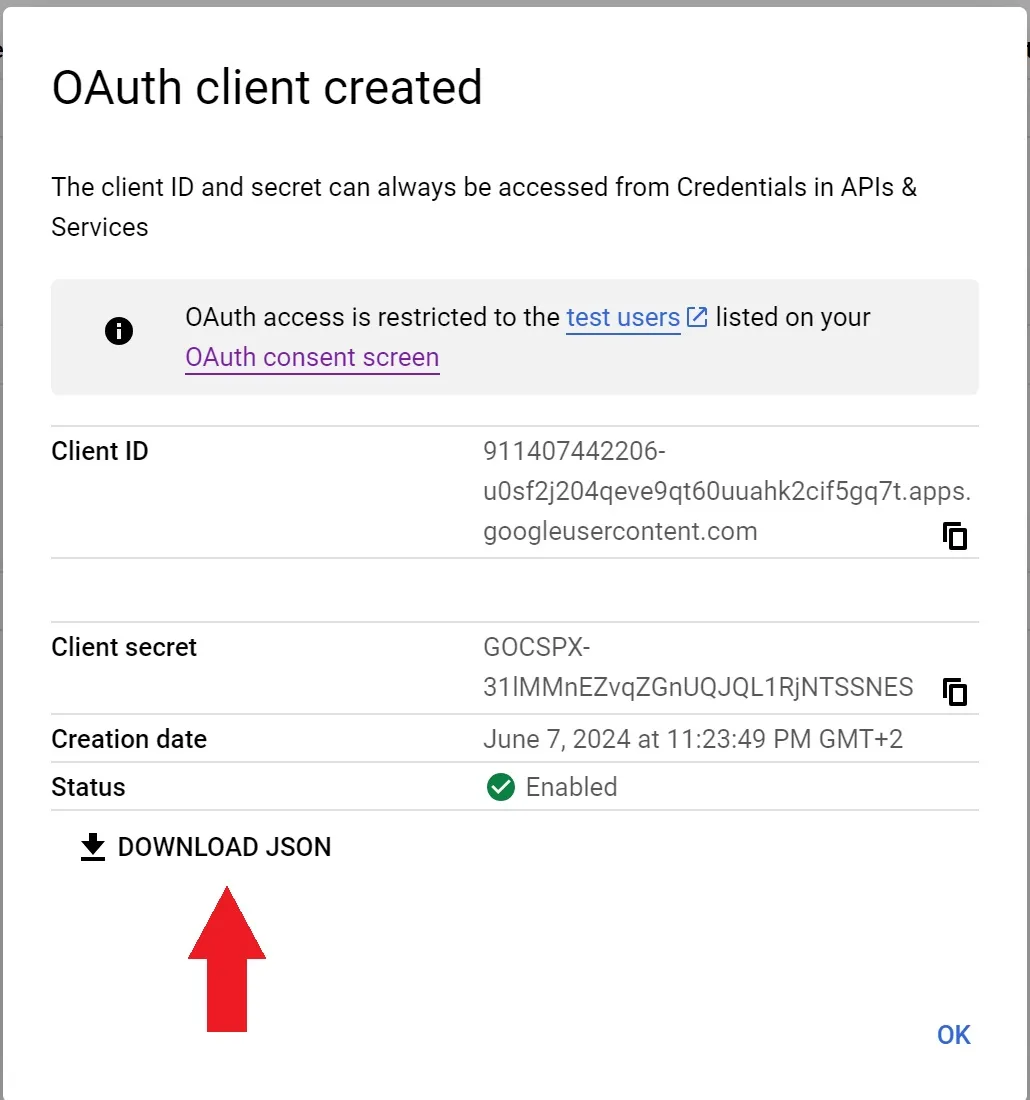Click the info icon in the banner

[x=119, y=331]
